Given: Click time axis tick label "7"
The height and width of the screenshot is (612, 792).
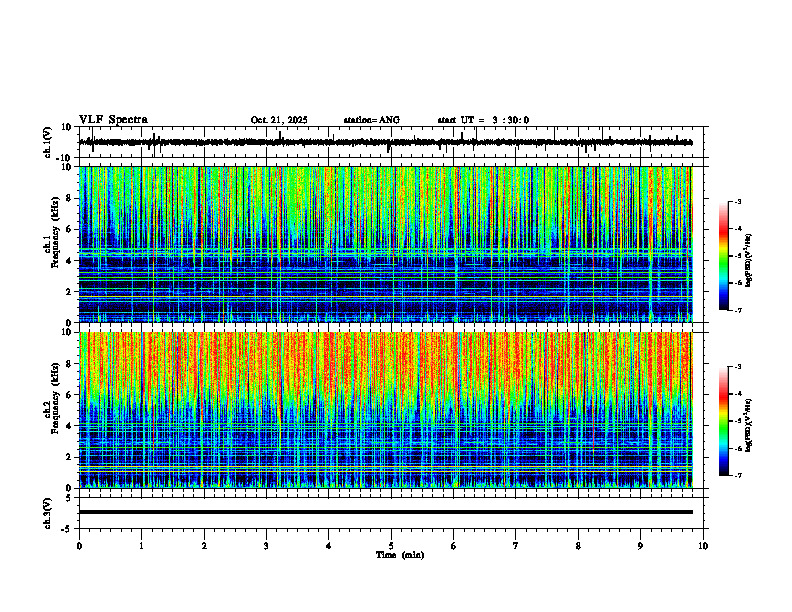Looking at the screenshot, I should (516, 546).
